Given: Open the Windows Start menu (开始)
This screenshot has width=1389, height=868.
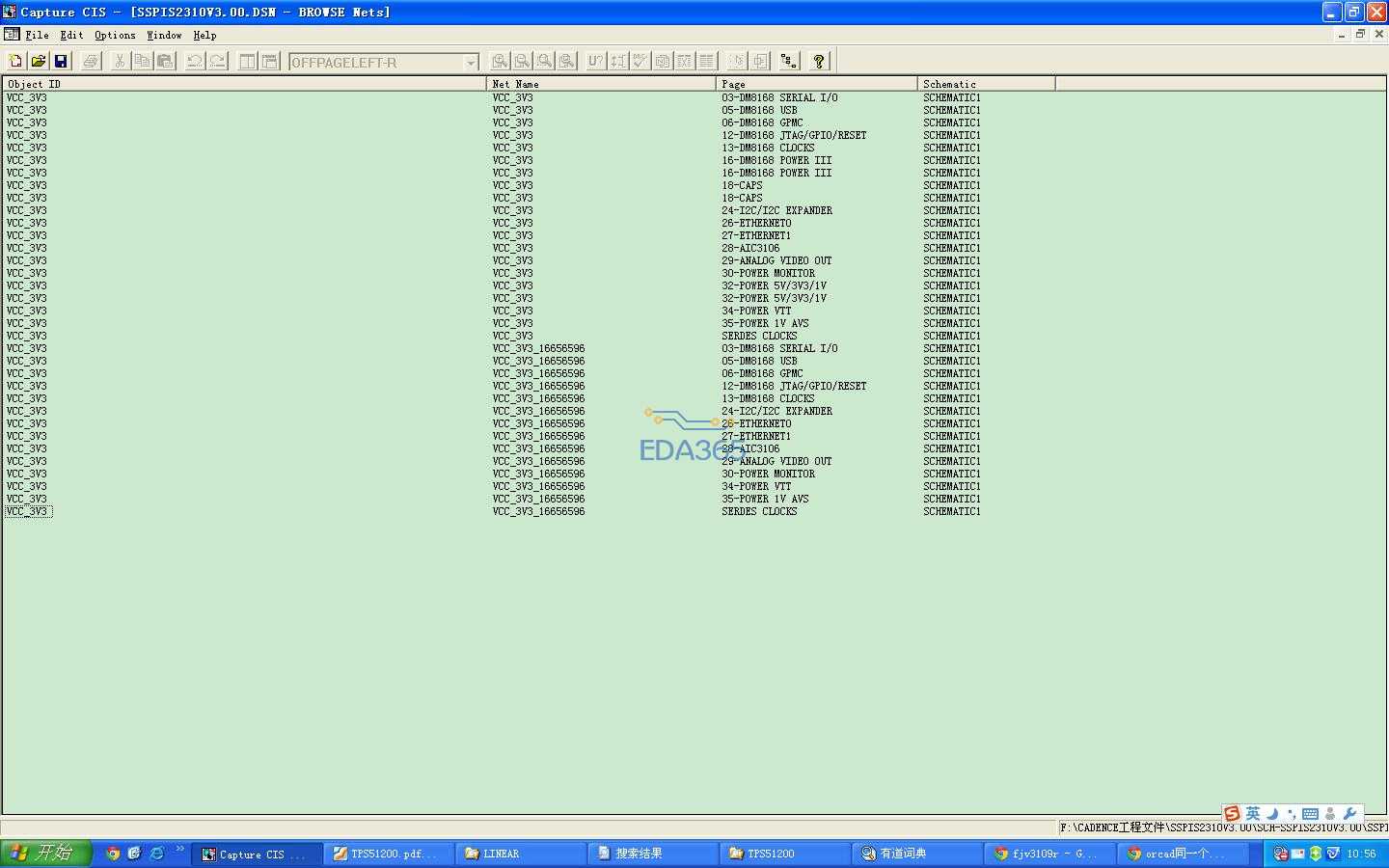Looking at the screenshot, I should coord(45,853).
